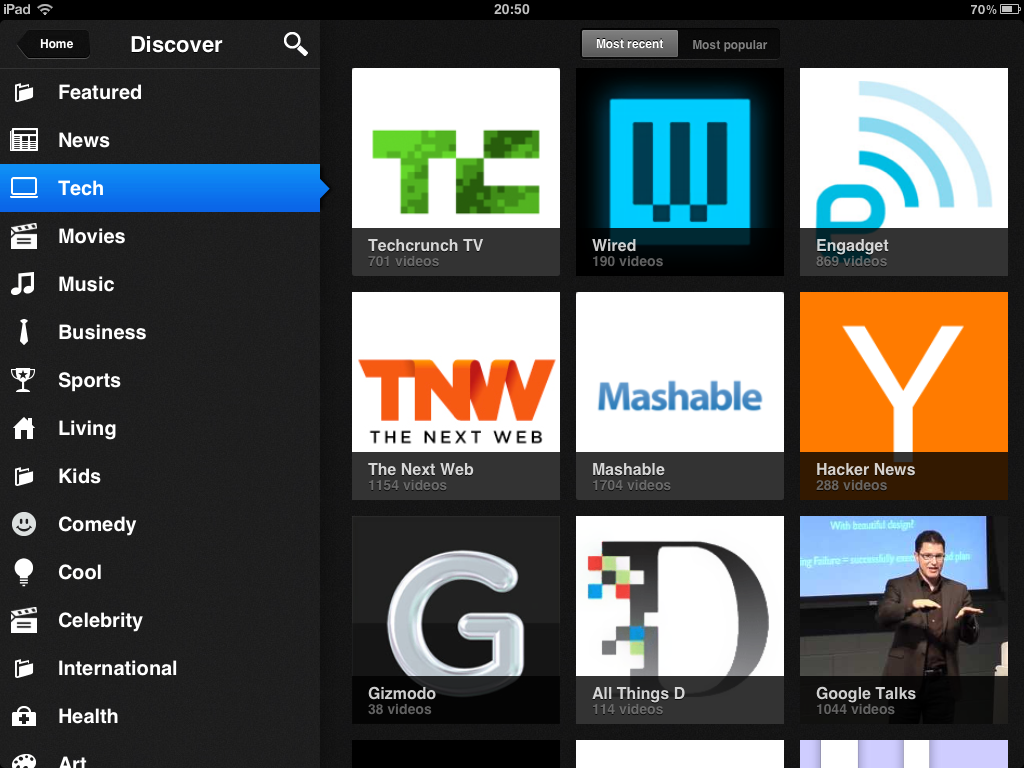Click the '1044 videos' count text
This screenshot has height=768, width=1024.
[x=855, y=709]
